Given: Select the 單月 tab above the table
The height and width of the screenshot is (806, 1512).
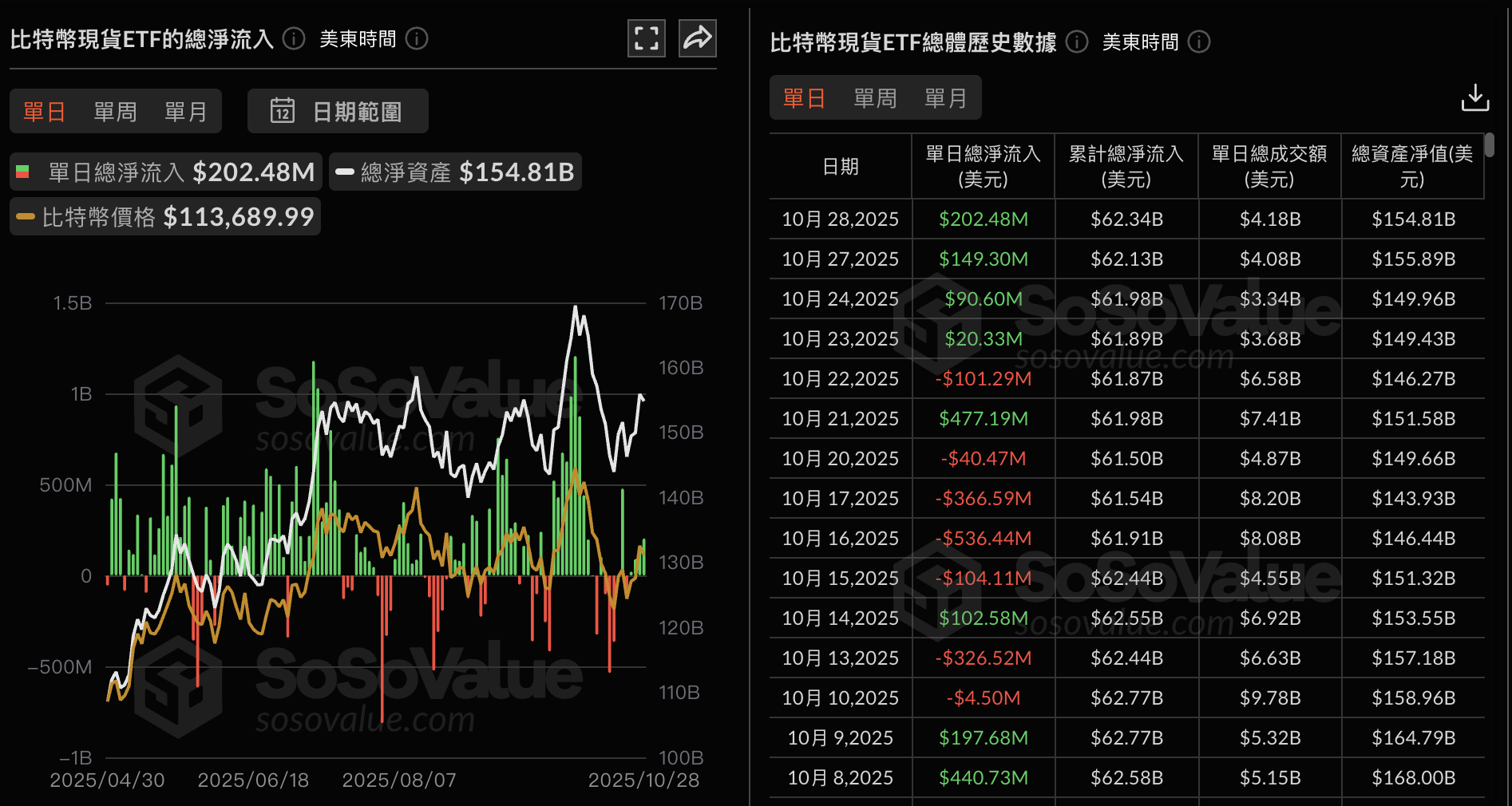Looking at the screenshot, I should pyautogui.click(x=946, y=97).
